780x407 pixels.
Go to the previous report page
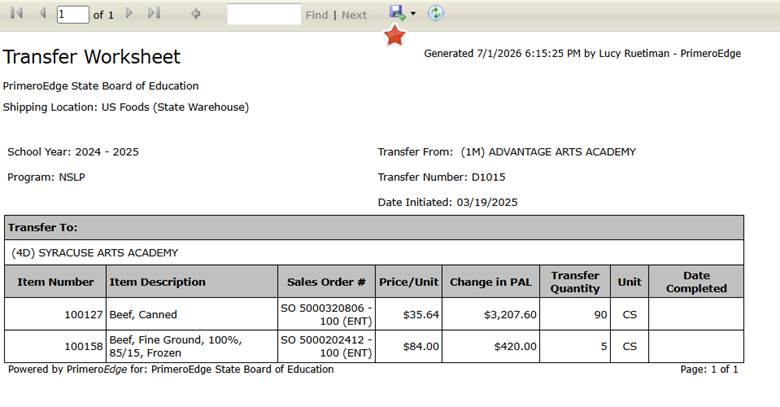42,13
